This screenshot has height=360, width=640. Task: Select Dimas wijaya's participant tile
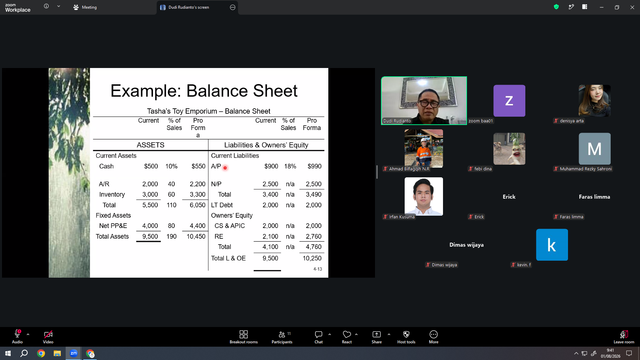(467, 245)
